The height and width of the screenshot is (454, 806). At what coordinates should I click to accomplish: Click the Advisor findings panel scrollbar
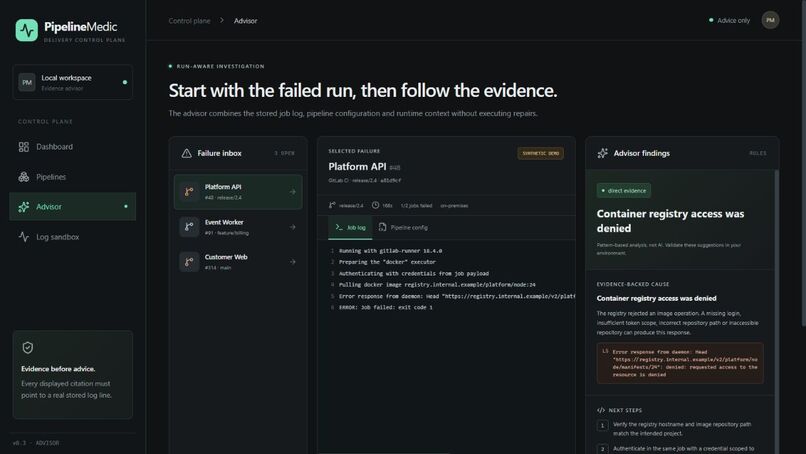tap(777, 312)
